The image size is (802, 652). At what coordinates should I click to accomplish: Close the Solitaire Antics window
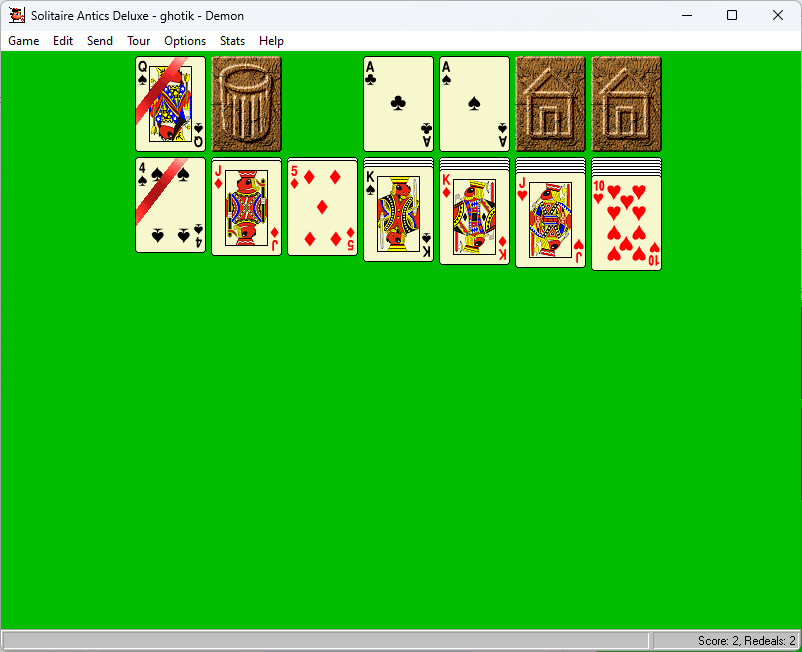click(x=777, y=15)
